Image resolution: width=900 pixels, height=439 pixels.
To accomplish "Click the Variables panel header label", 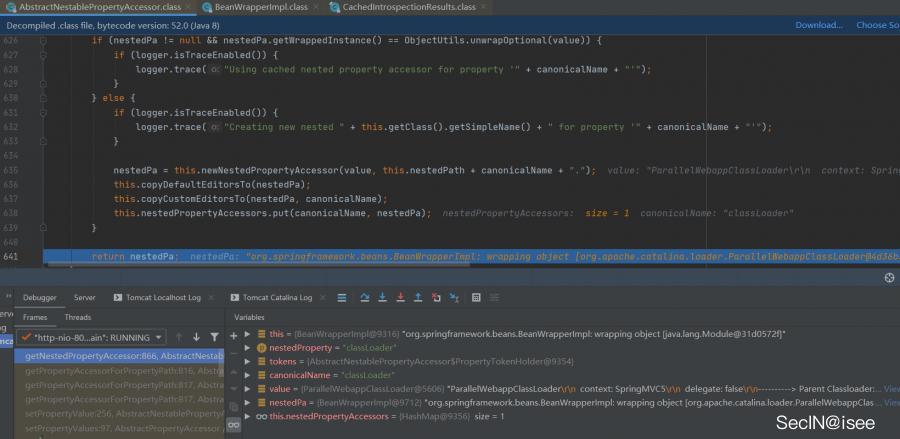I will 249,317.
